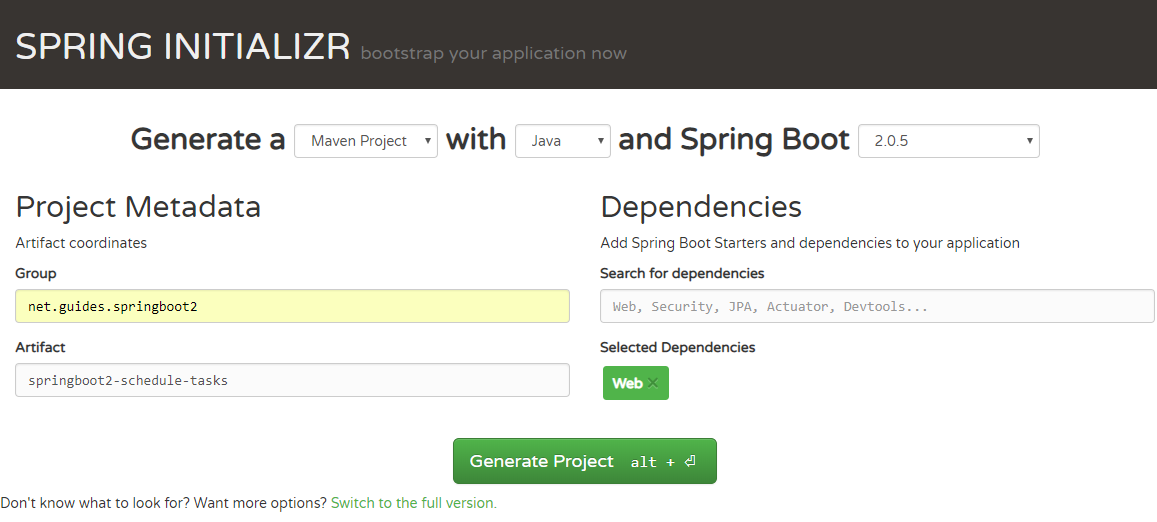1157x522 pixels.
Task: Remove the Web dependency via its X icon
Action: click(x=652, y=383)
